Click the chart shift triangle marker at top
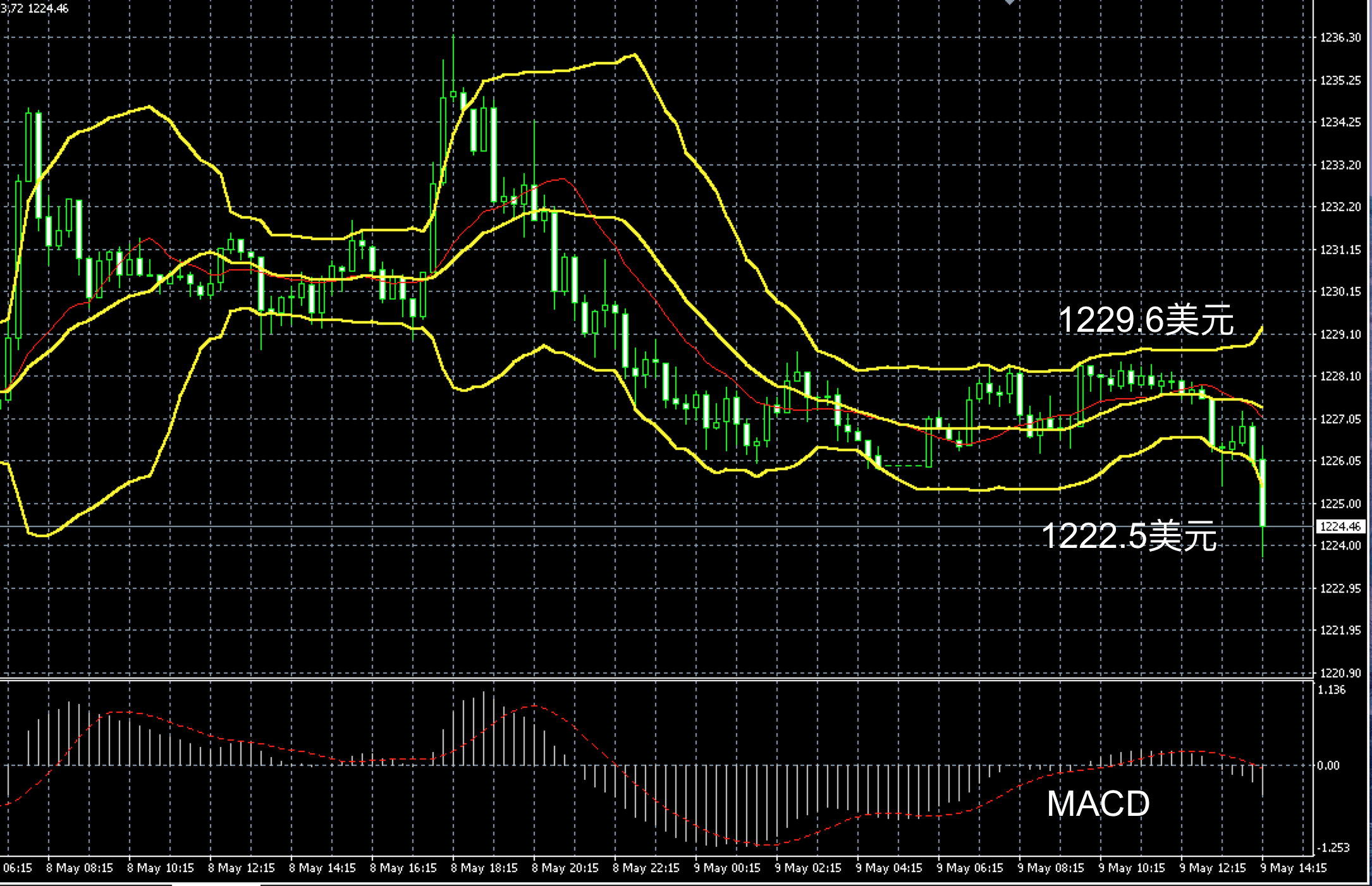This screenshot has width=1372, height=886. click(x=1010, y=3)
